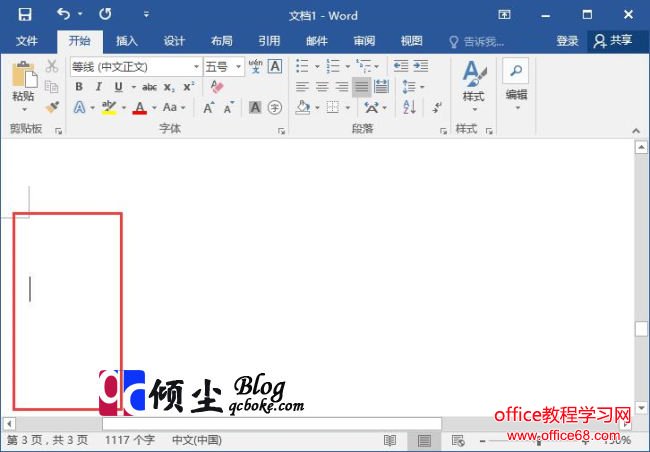Open the 视图 tab
The height and width of the screenshot is (452, 650).
pos(412,41)
